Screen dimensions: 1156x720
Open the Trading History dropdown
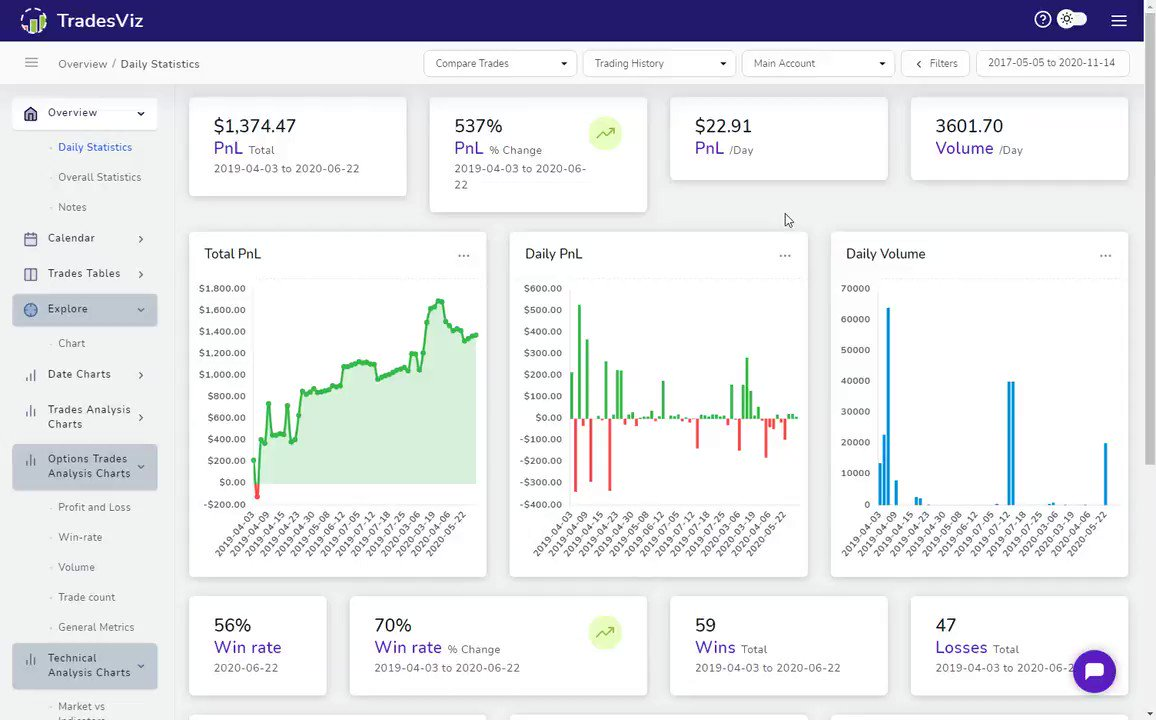coord(659,63)
